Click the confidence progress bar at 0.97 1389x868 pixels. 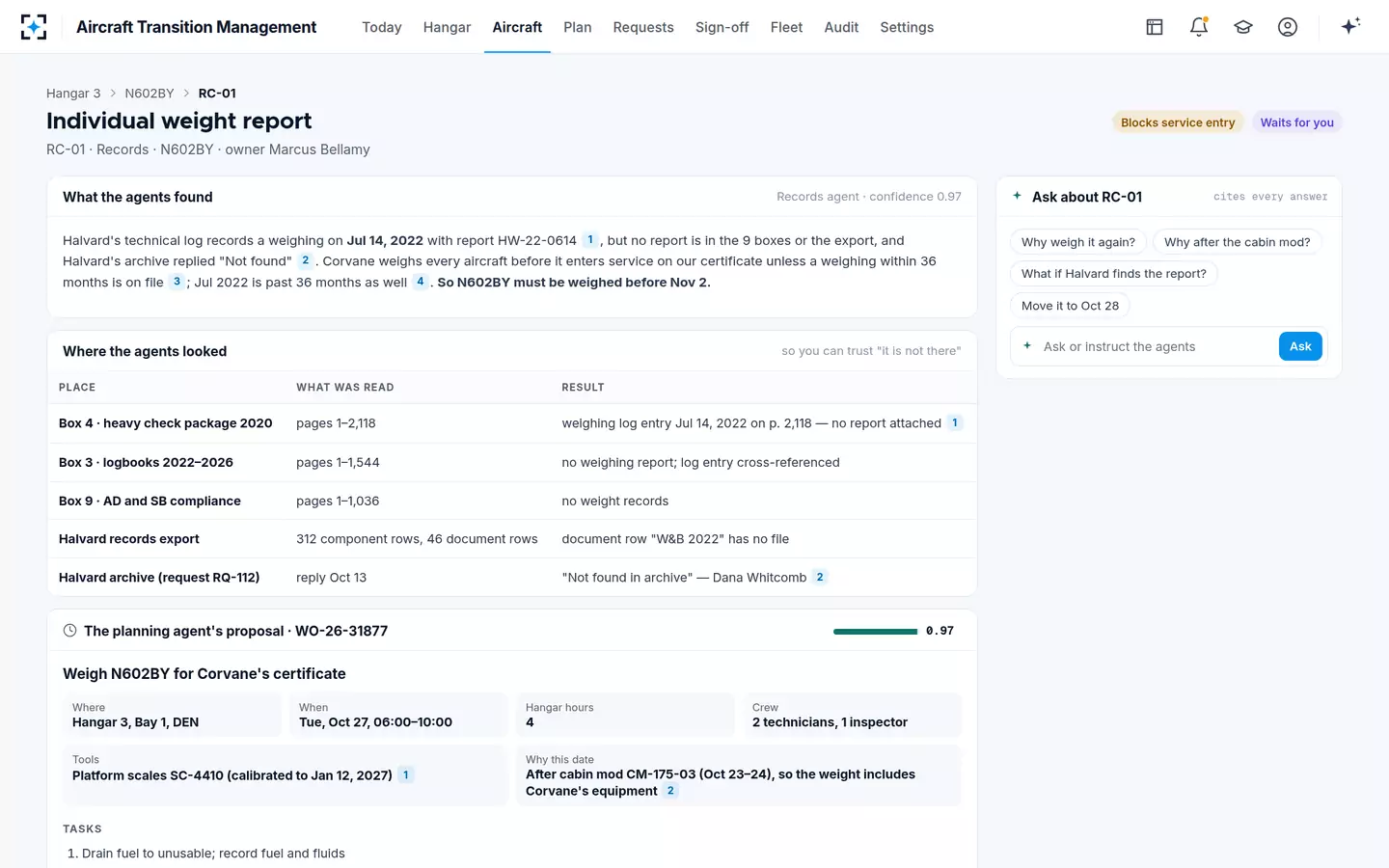(x=875, y=632)
